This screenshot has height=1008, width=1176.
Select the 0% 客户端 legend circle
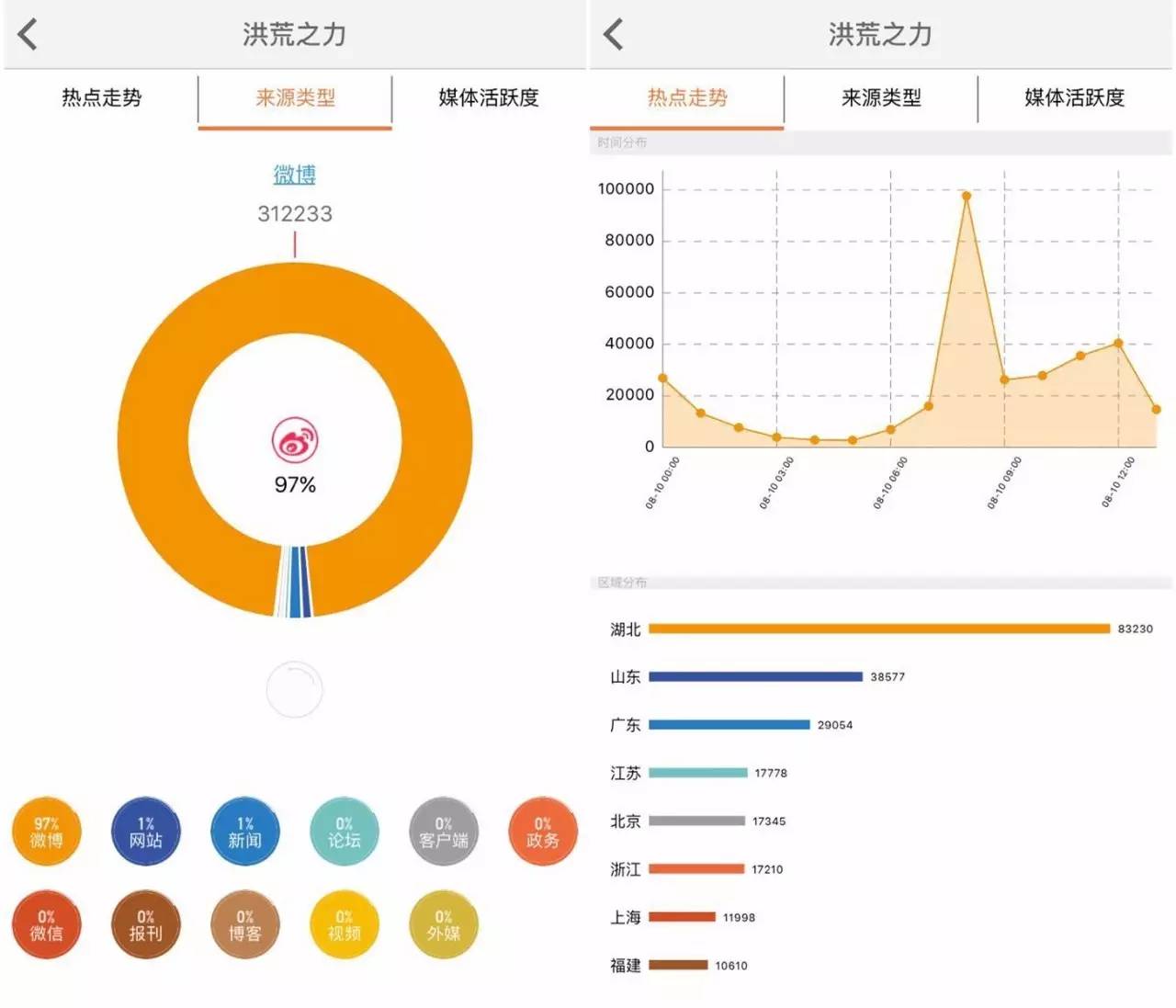pyautogui.click(x=444, y=832)
